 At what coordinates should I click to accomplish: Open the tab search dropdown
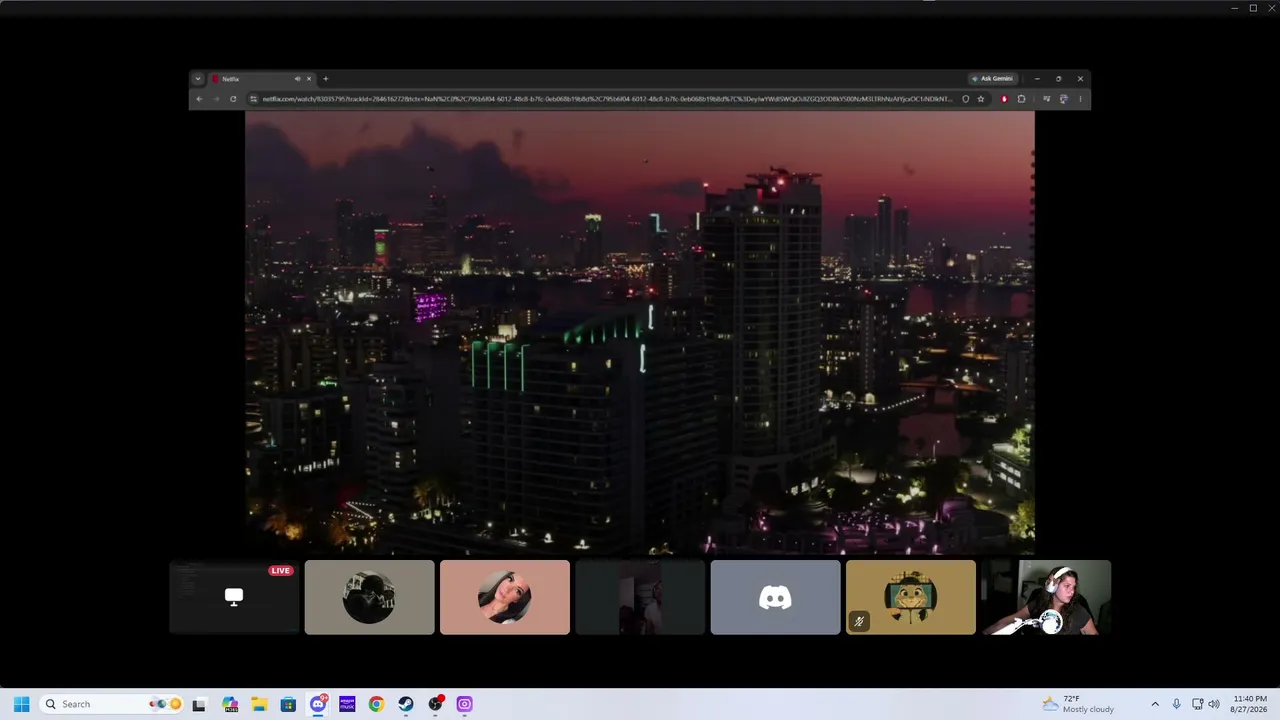click(198, 79)
